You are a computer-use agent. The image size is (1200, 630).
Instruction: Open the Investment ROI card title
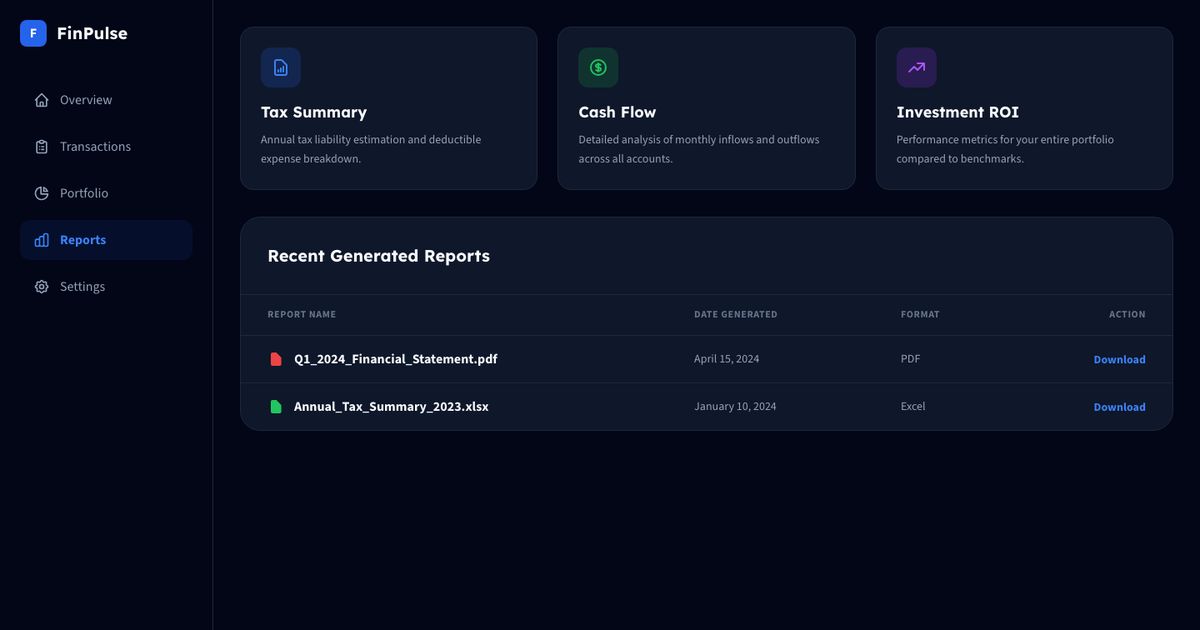pyautogui.click(x=957, y=112)
